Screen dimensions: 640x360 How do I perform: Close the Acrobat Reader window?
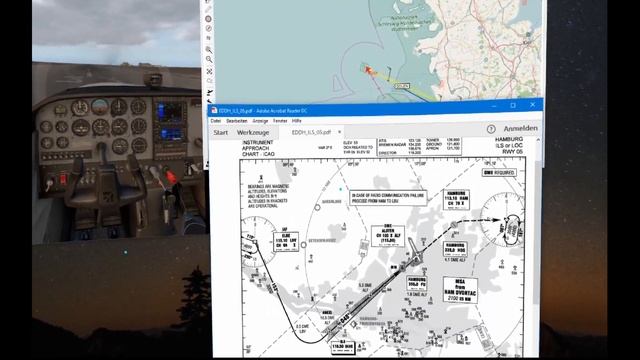point(533,104)
